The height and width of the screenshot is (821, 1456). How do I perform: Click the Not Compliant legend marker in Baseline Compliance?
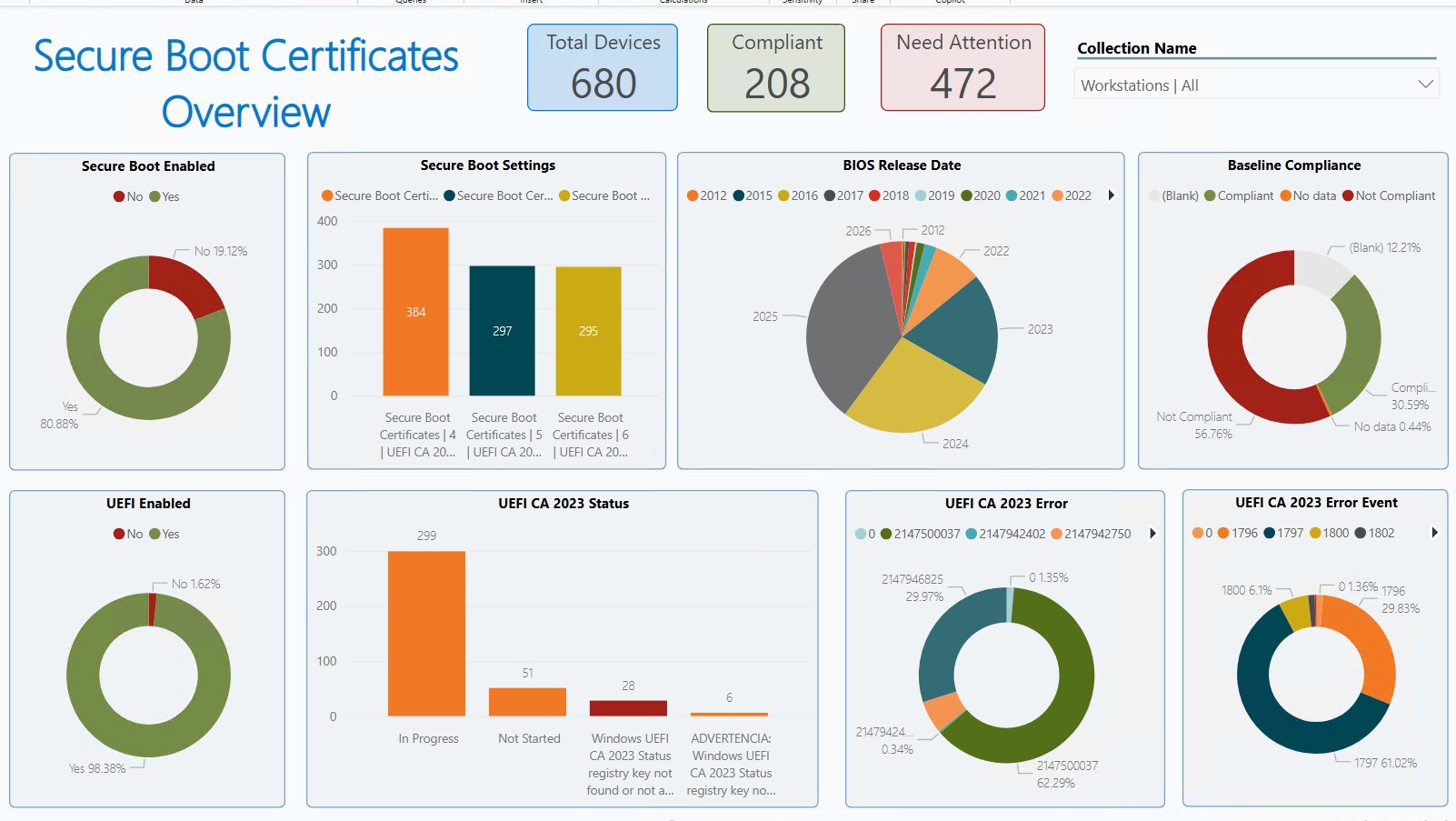[1348, 195]
